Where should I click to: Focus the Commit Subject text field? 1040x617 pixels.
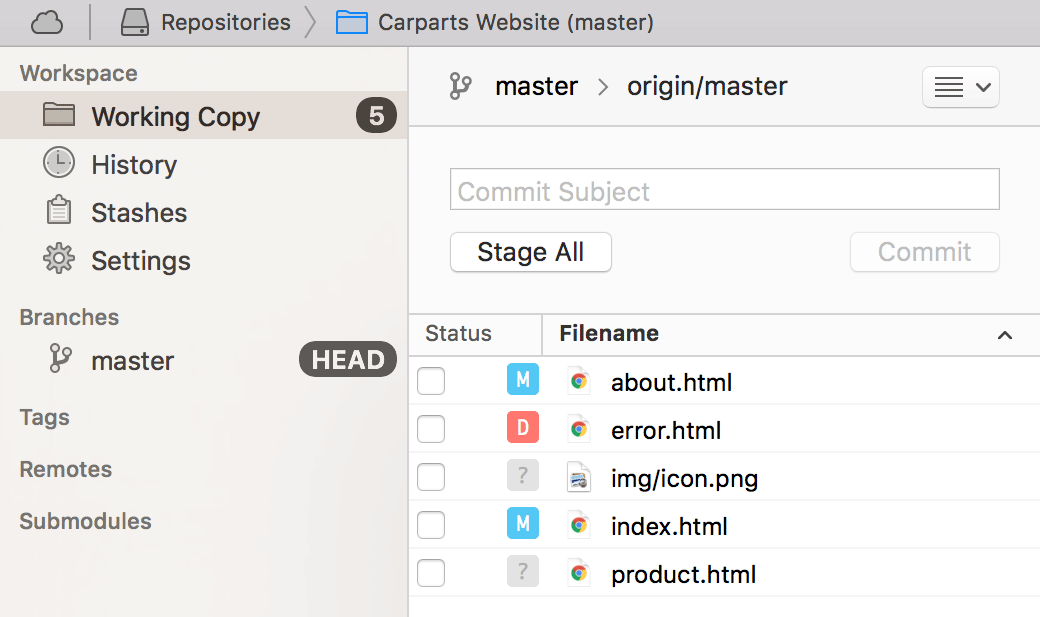tap(724, 190)
